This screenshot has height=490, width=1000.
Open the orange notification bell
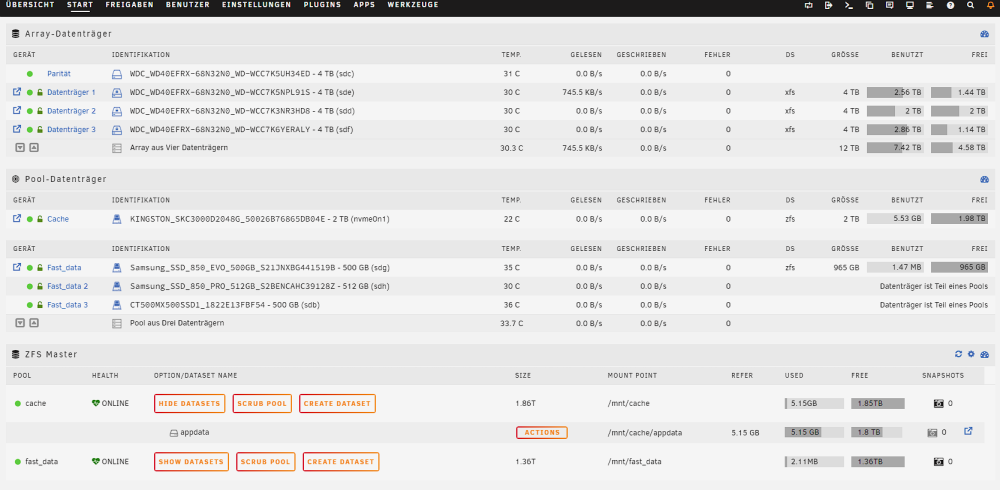click(990, 5)
